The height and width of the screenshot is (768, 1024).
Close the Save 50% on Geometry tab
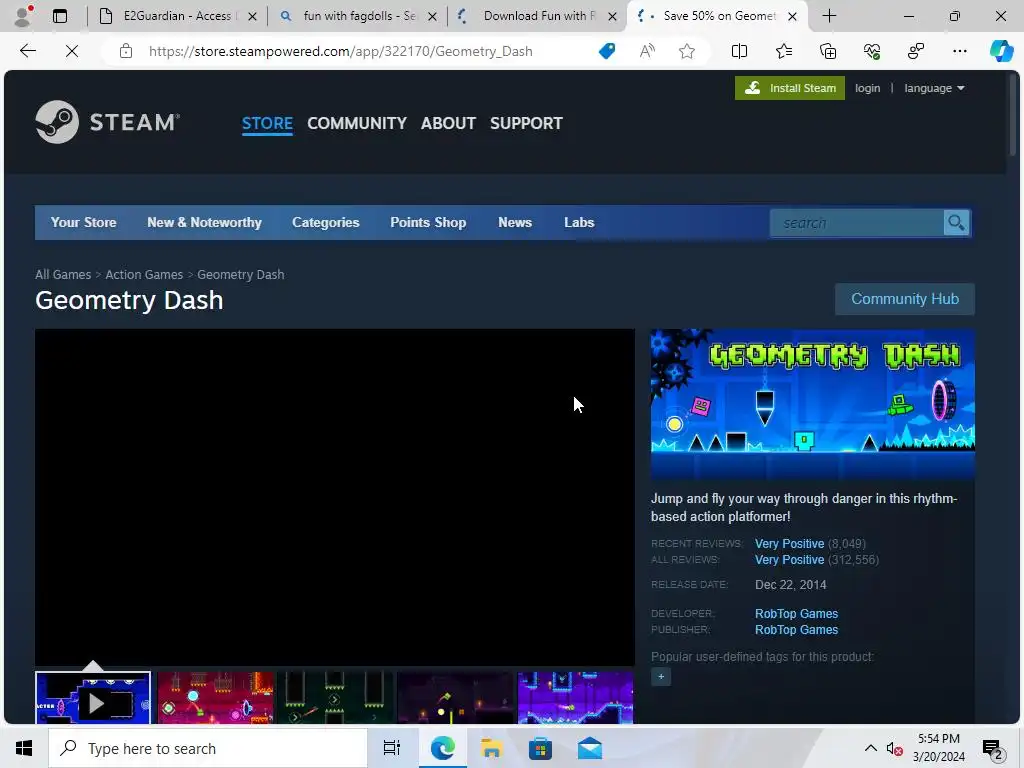792,16
